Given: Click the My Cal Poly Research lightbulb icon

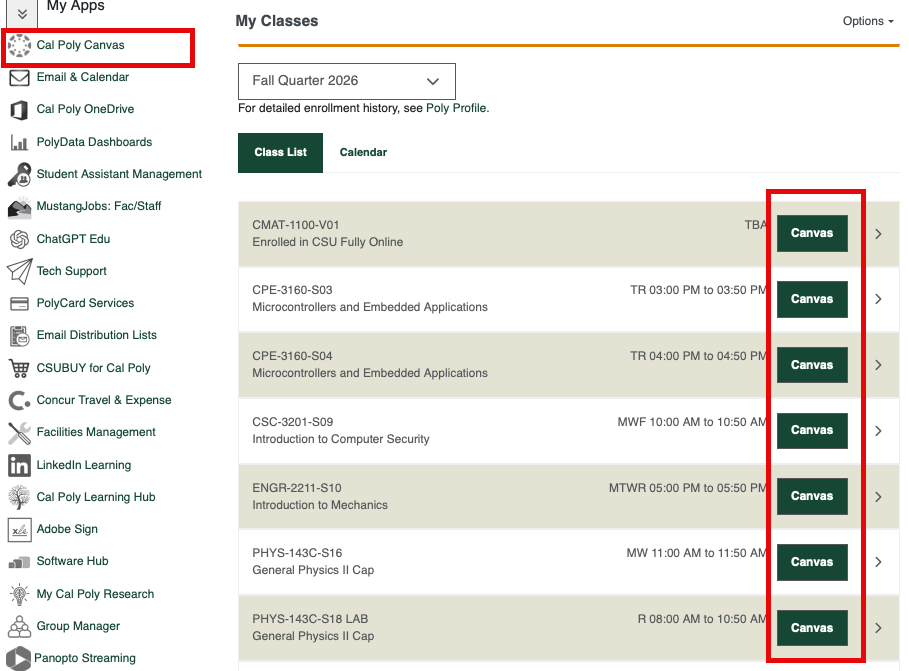Looking at the screenshot, I should (x=19, y=594).
